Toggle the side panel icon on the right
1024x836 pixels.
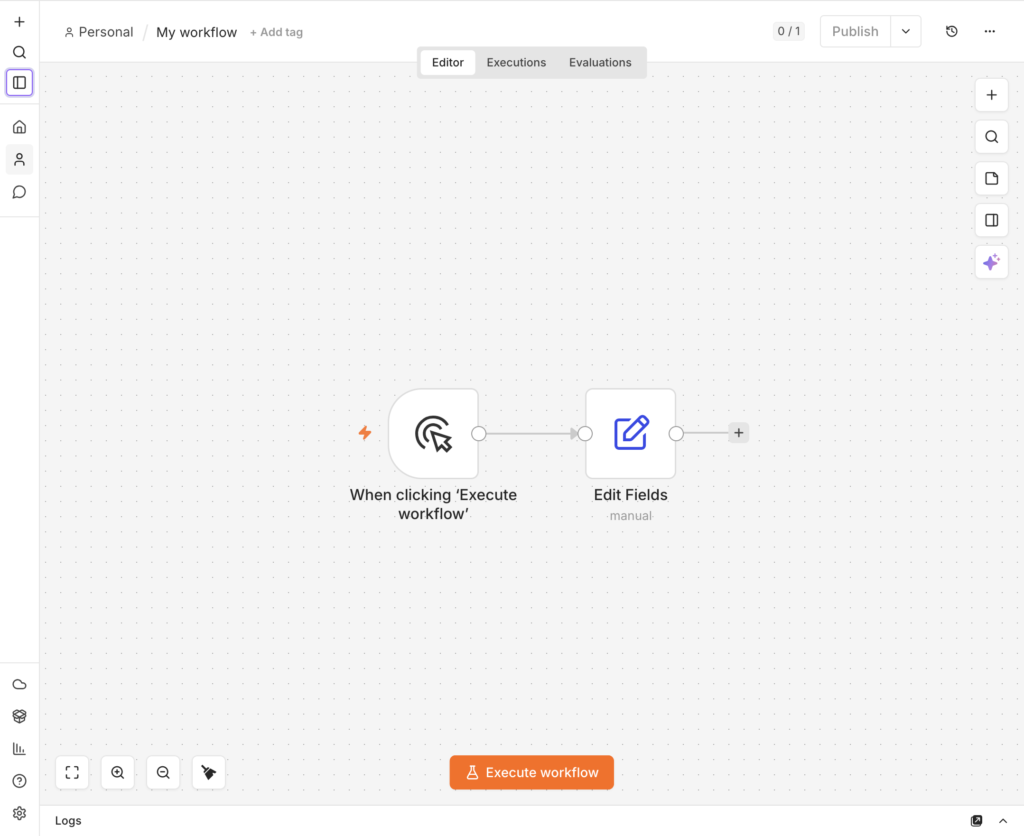pos(991,221)
